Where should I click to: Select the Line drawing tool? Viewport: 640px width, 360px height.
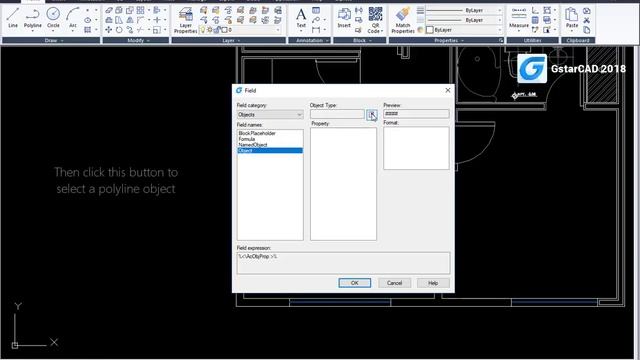[x=13, y=18]
